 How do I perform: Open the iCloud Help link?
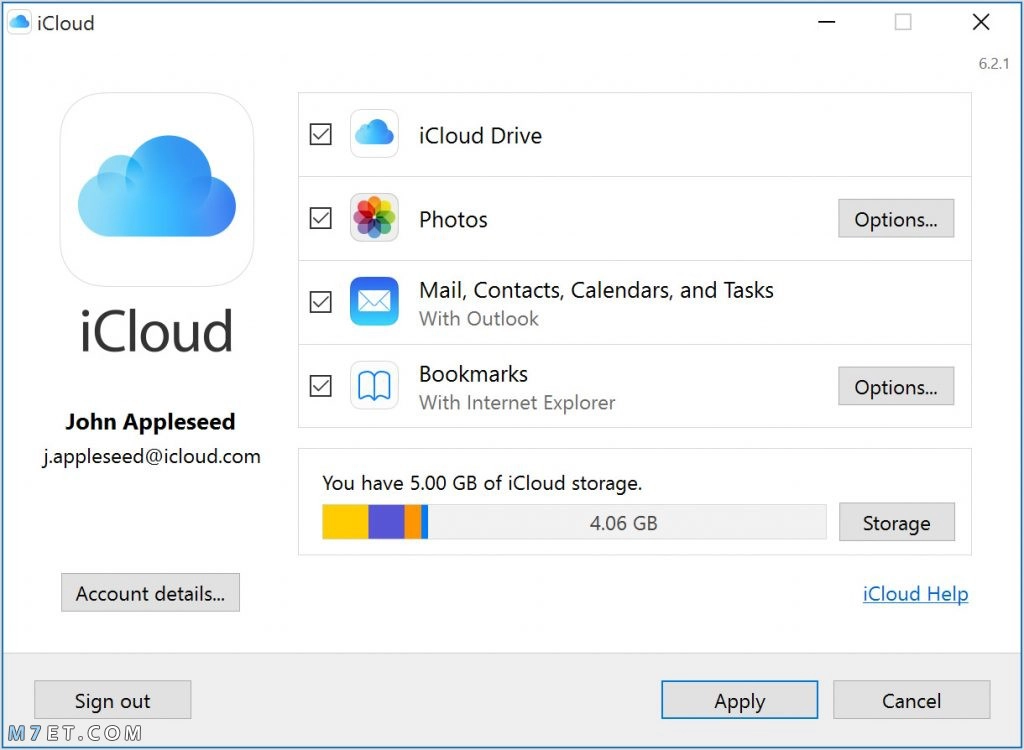pos(916,593)
